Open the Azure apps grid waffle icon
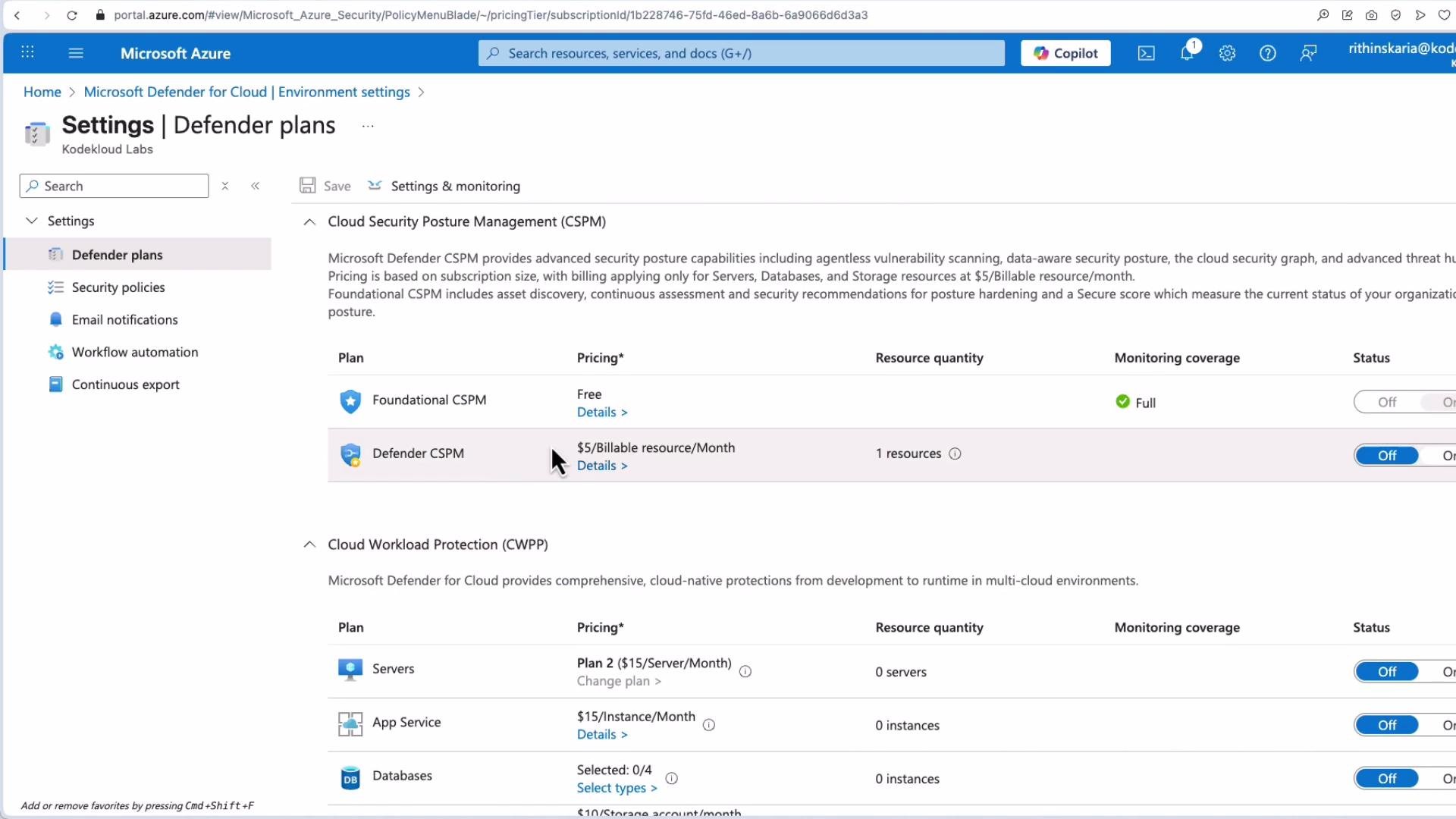The image size is (1456, 819). pyautogui.click(x=27, y=52)
